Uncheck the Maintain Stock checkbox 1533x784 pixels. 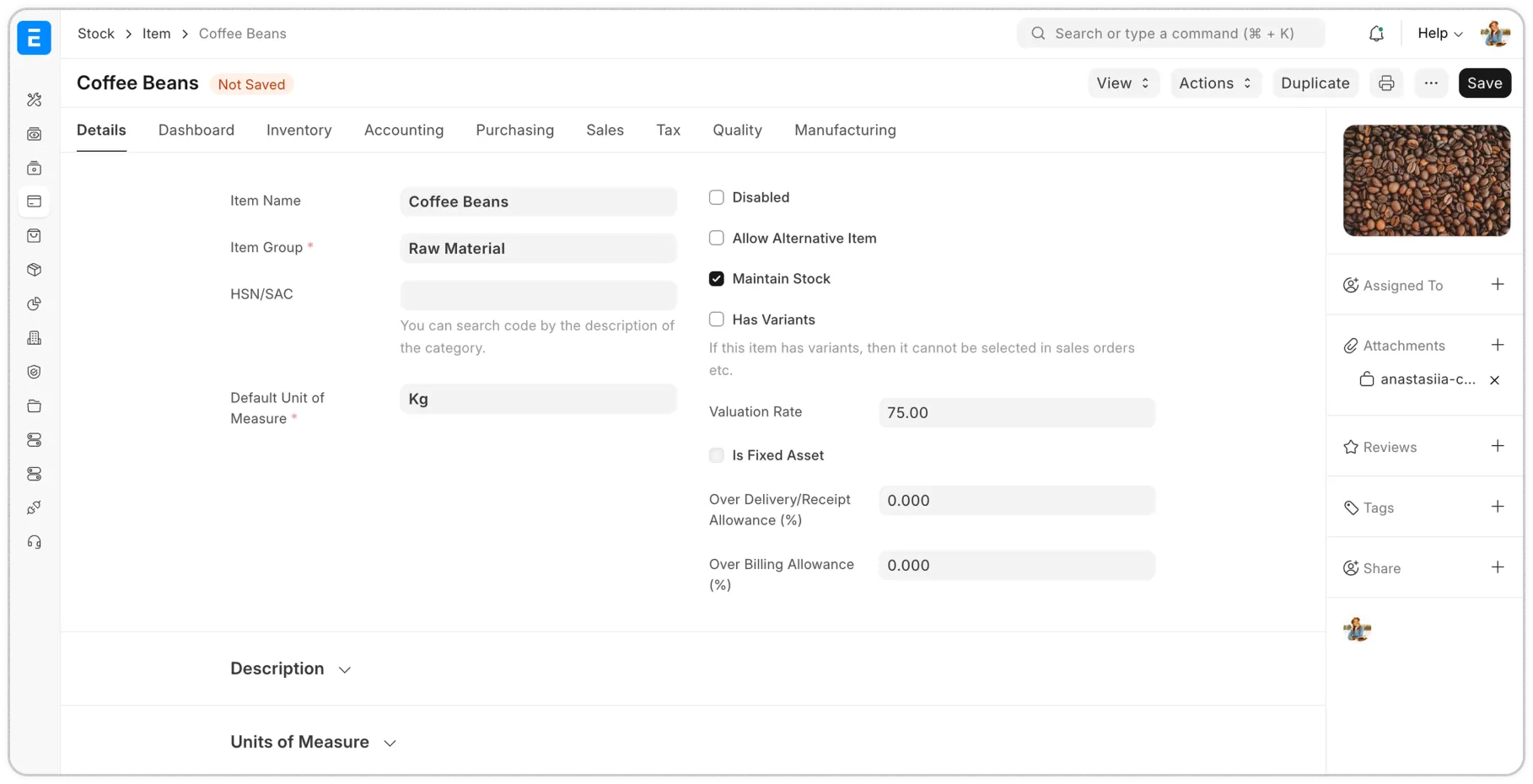717,278
